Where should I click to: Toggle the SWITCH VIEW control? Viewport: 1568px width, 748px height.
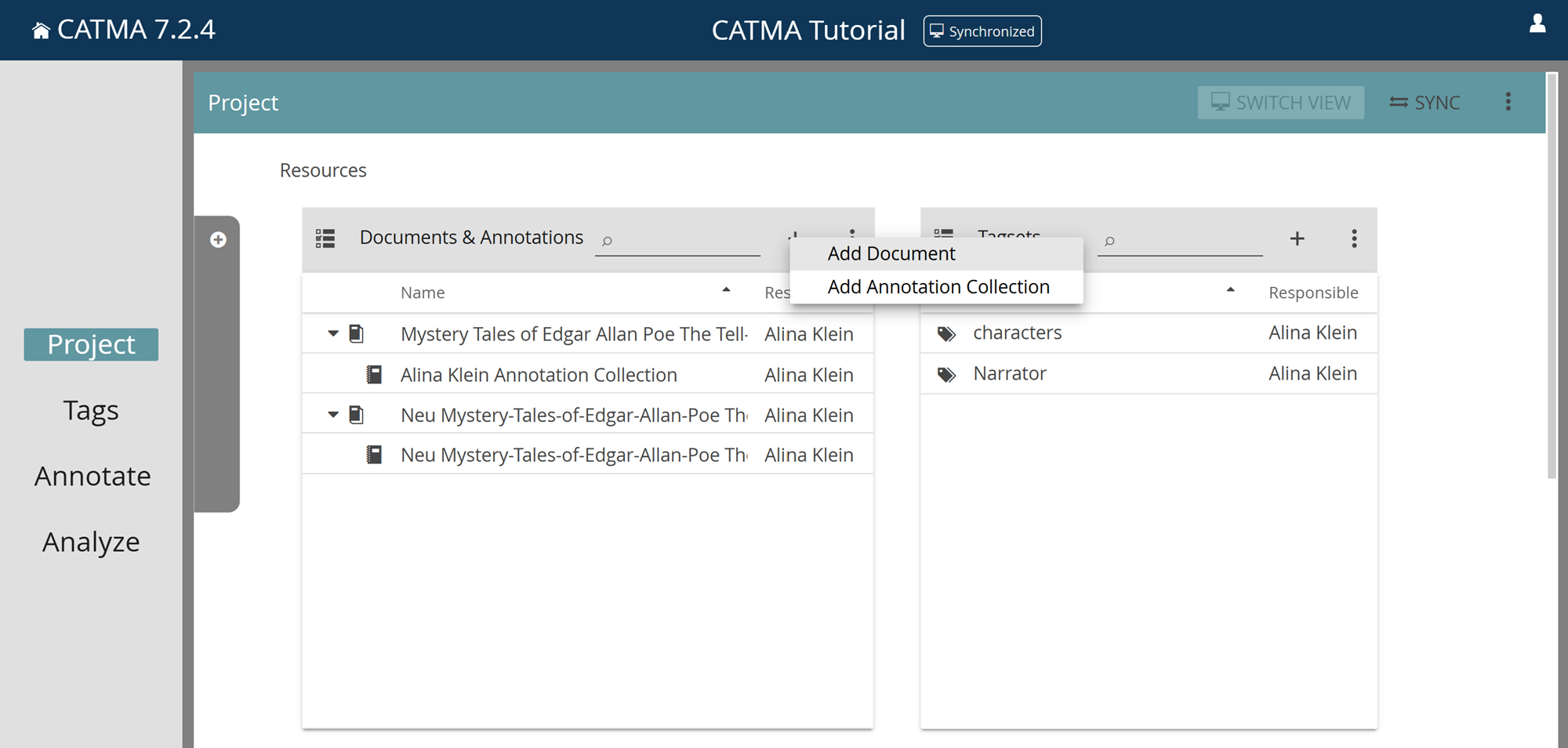(1280, 102)
